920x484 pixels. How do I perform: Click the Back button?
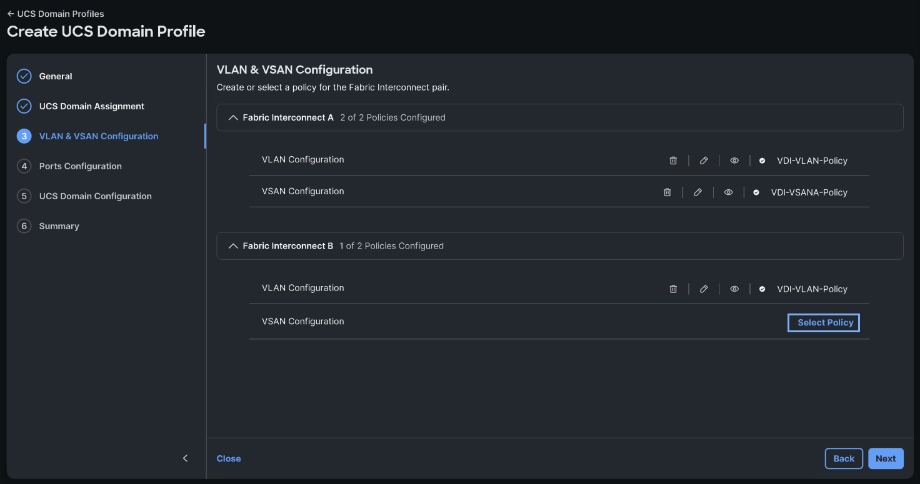click(x=844, y=459)
